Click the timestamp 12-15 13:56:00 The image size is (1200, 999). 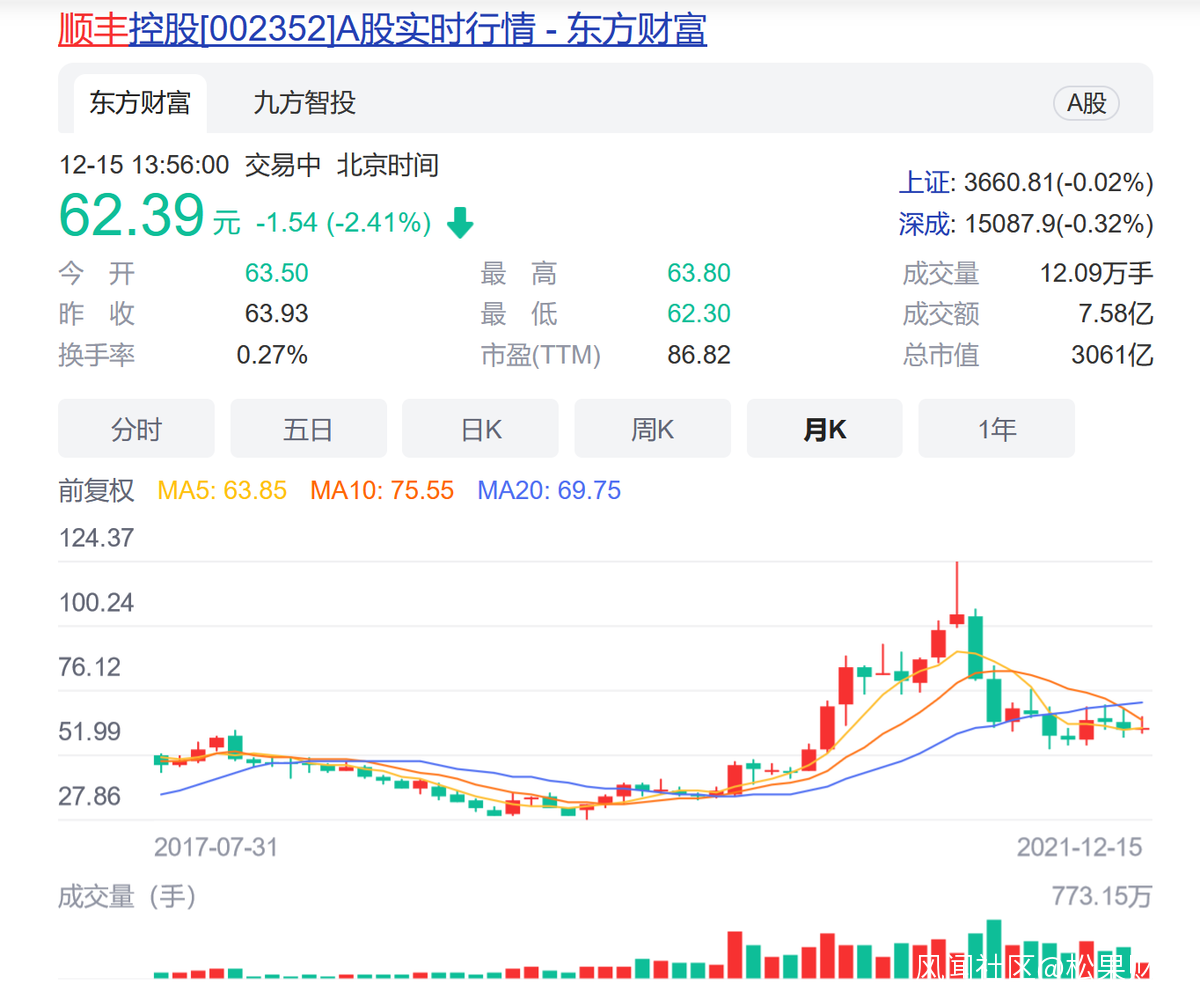tap(144, 165)
